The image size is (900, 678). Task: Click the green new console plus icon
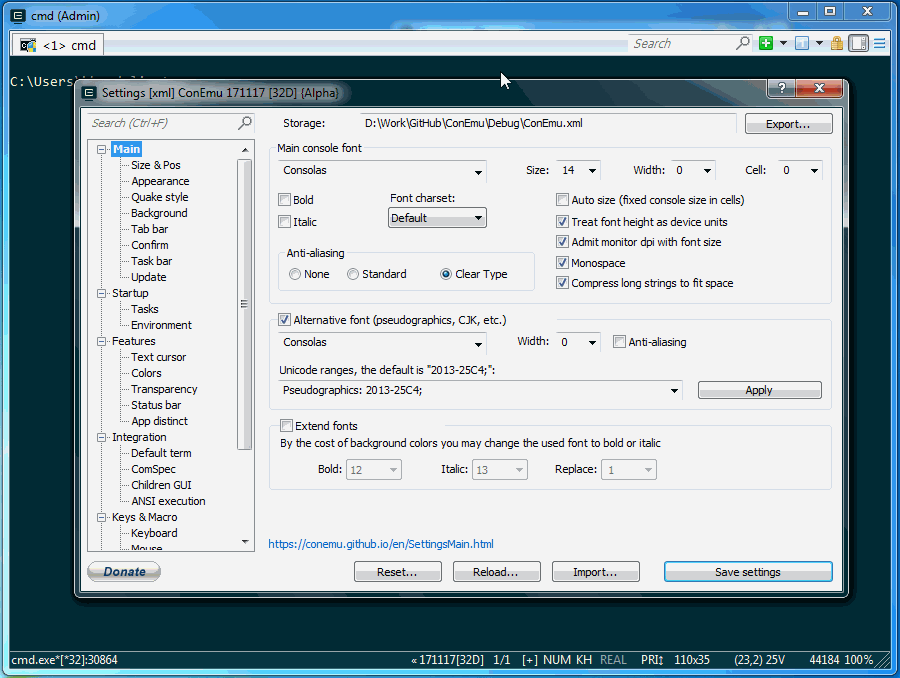[x=766, y=44]
